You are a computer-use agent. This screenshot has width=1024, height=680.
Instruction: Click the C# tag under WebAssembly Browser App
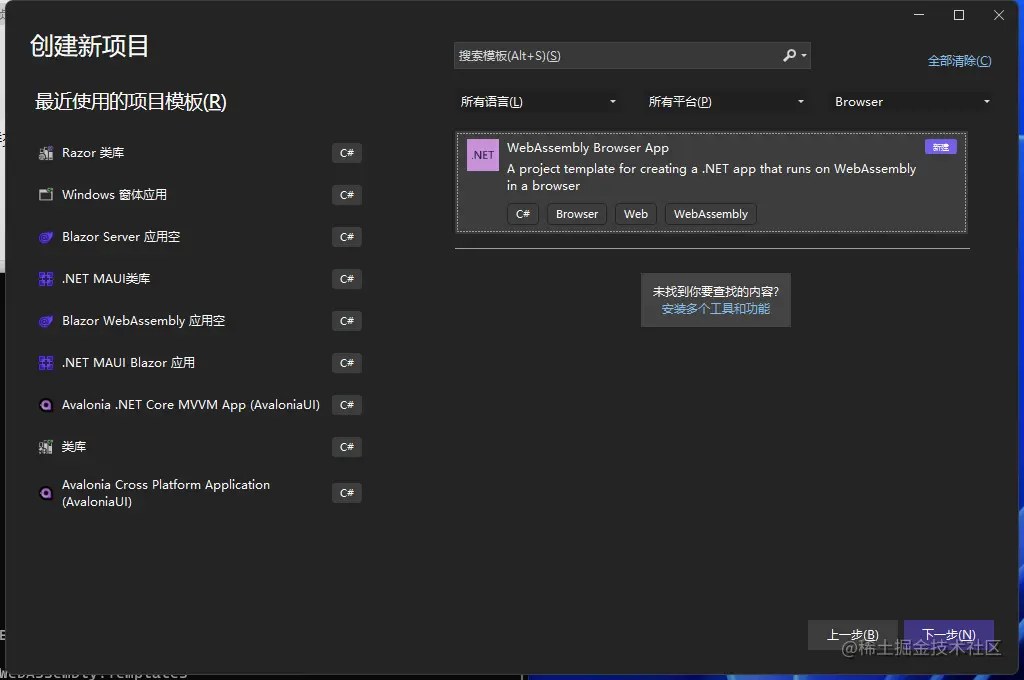tap(523, 214)
